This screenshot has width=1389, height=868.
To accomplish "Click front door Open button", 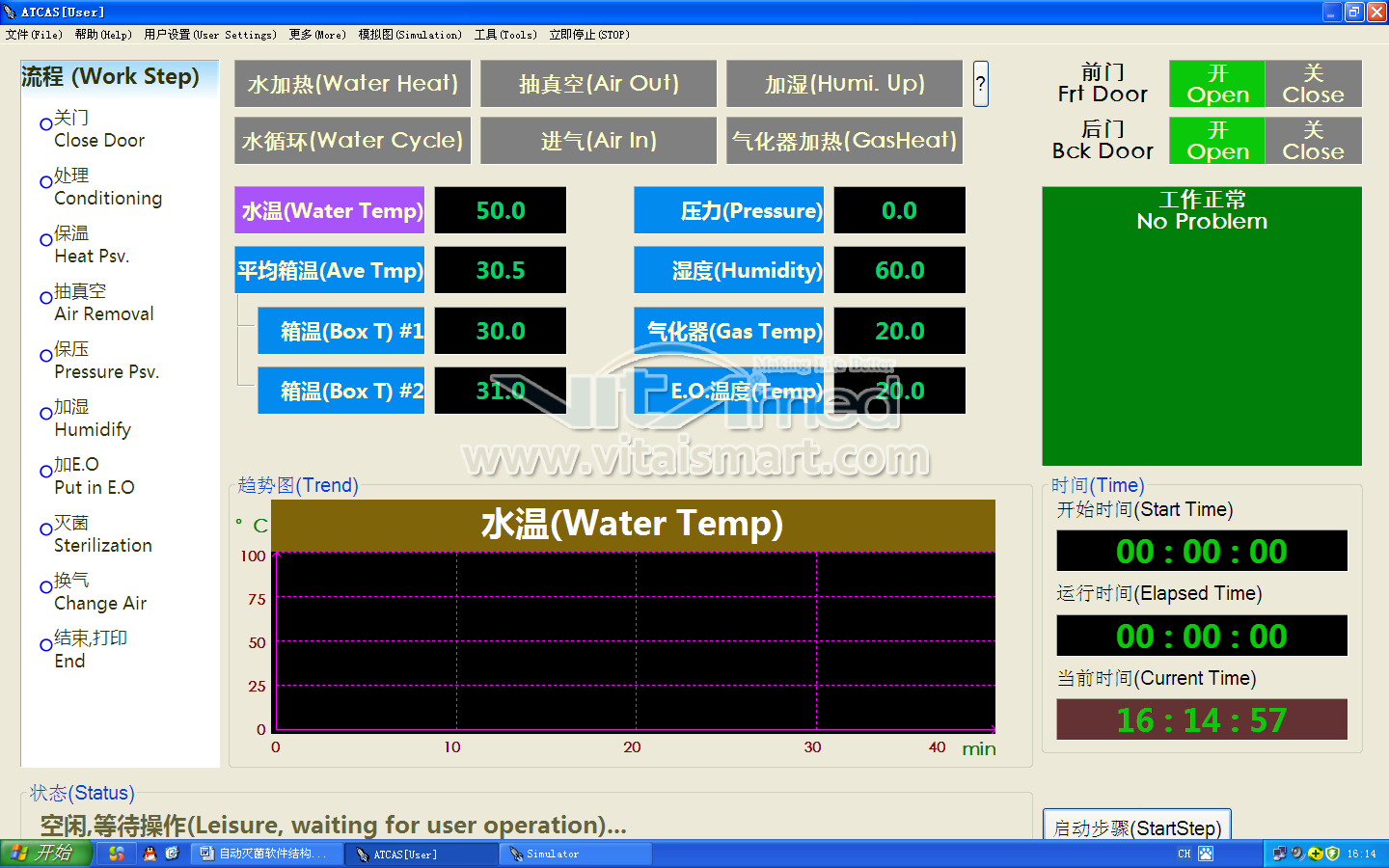I will [1216, 84].
